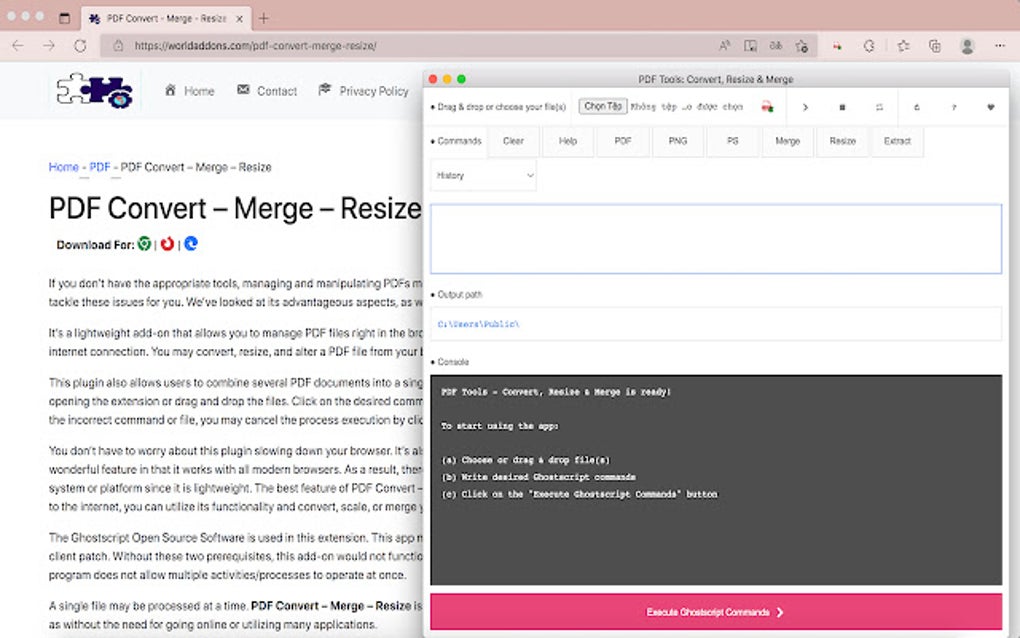Open the immersive reader icon
1020x638 pixels.
click(750, 46)
